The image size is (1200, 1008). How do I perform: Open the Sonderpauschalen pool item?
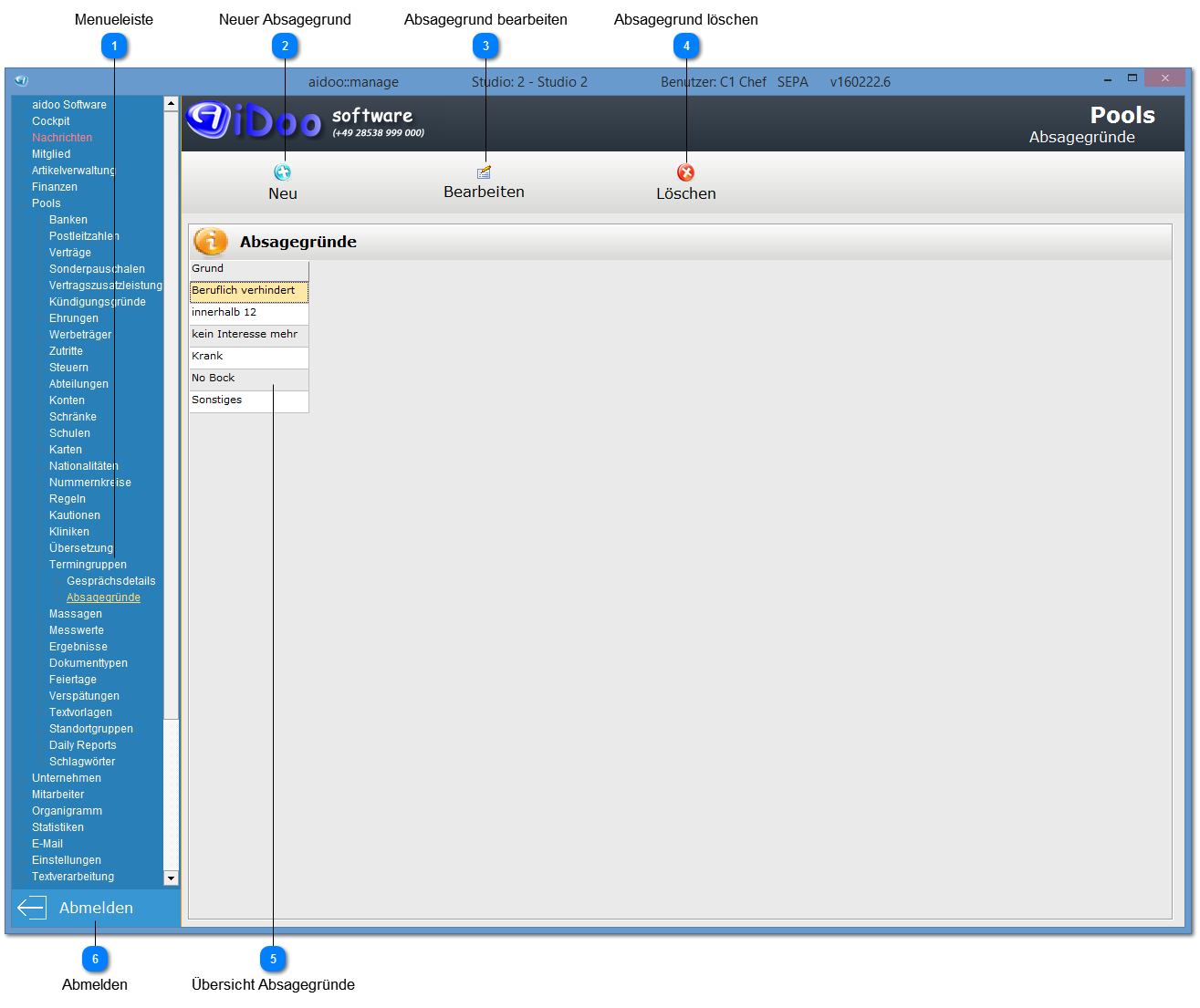click(97, 269)
